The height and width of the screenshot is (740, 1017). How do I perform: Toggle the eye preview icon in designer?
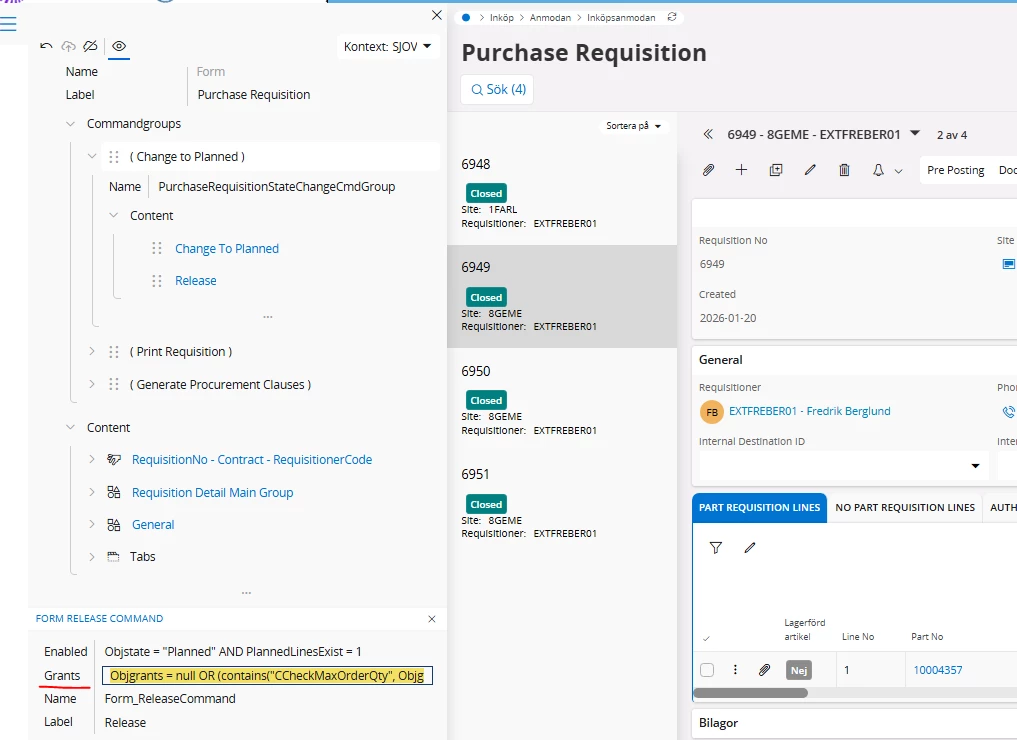[119, 46]
